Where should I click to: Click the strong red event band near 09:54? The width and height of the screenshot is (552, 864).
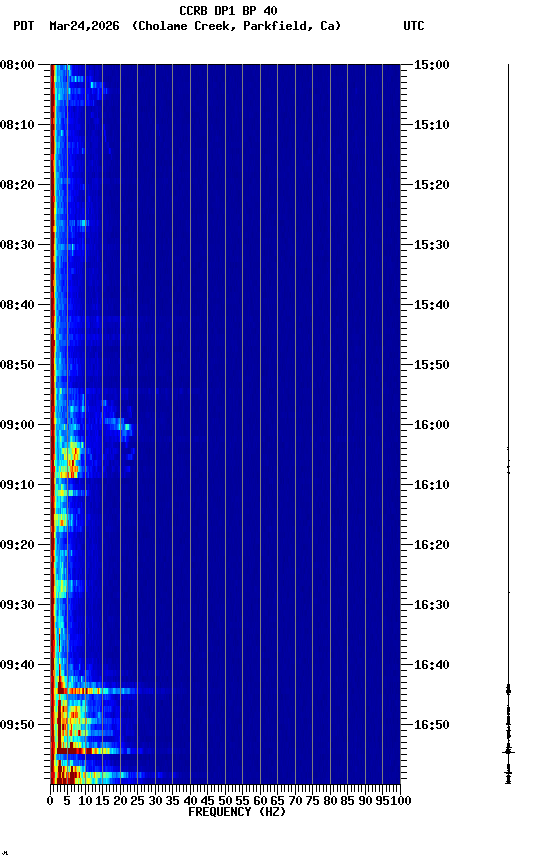click(88, 751)
